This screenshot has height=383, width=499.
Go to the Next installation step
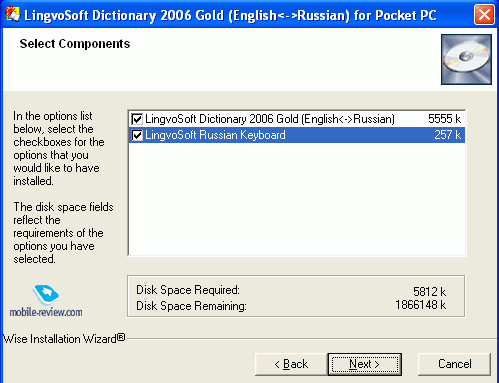click(x=365, y=364)
